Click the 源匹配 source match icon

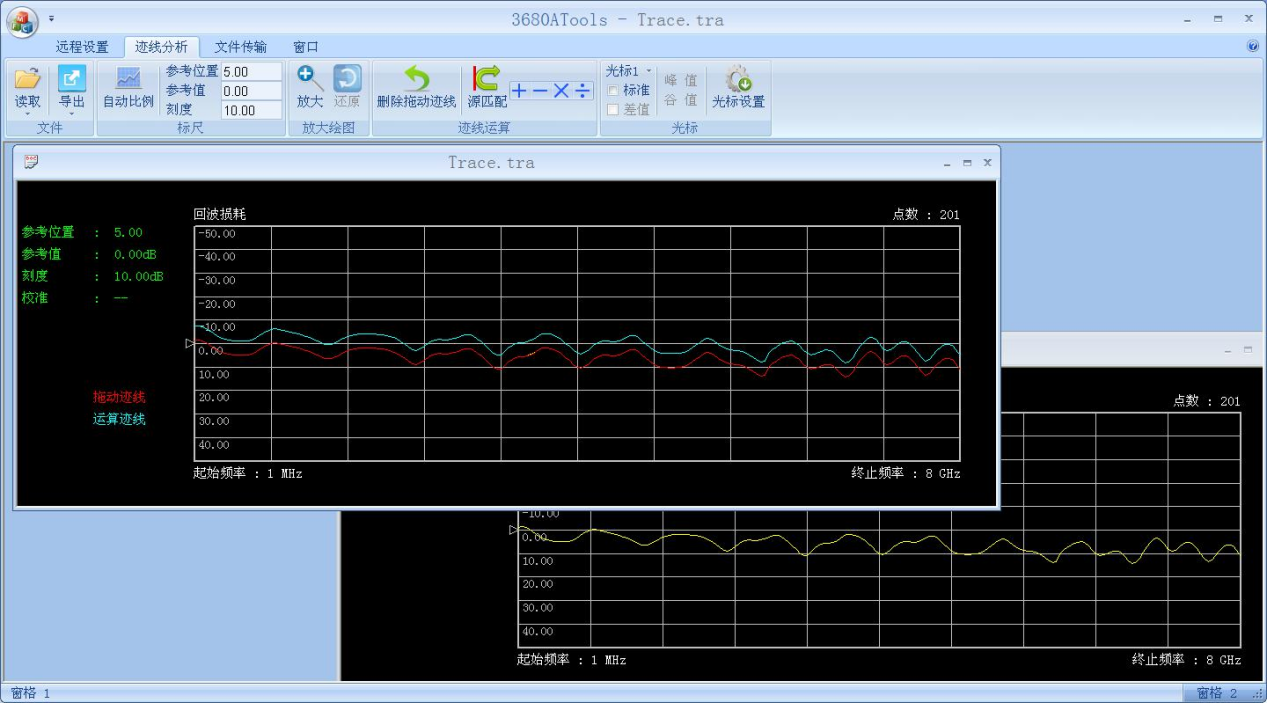click(x=486, y=79)
